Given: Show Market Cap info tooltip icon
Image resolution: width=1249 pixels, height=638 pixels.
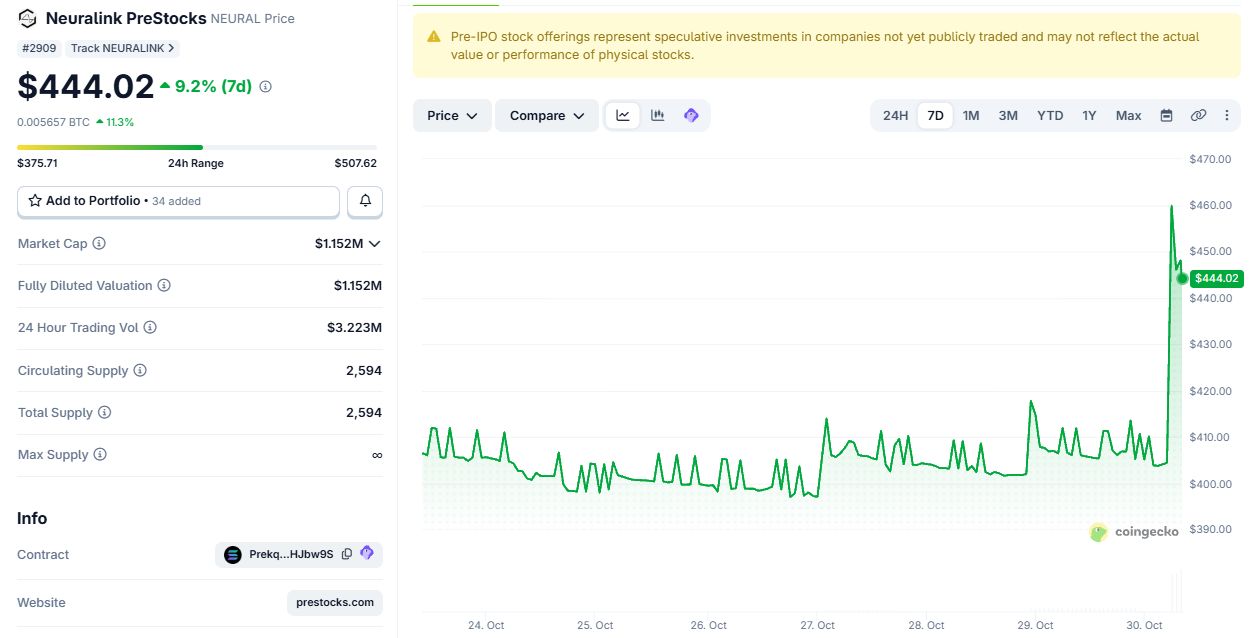Looking at the screenshot, I should (99, 244).
